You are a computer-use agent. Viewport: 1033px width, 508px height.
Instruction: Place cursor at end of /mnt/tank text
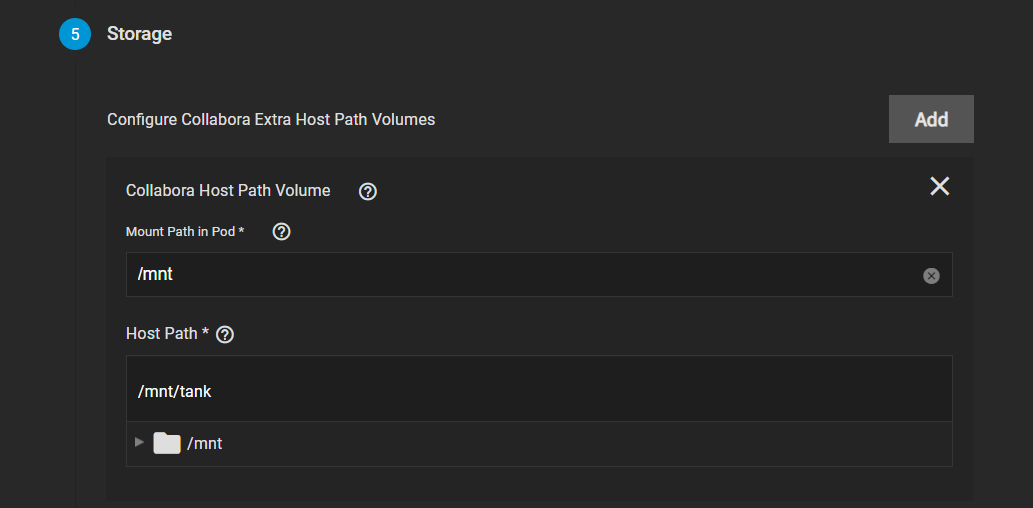coord(212,391)
